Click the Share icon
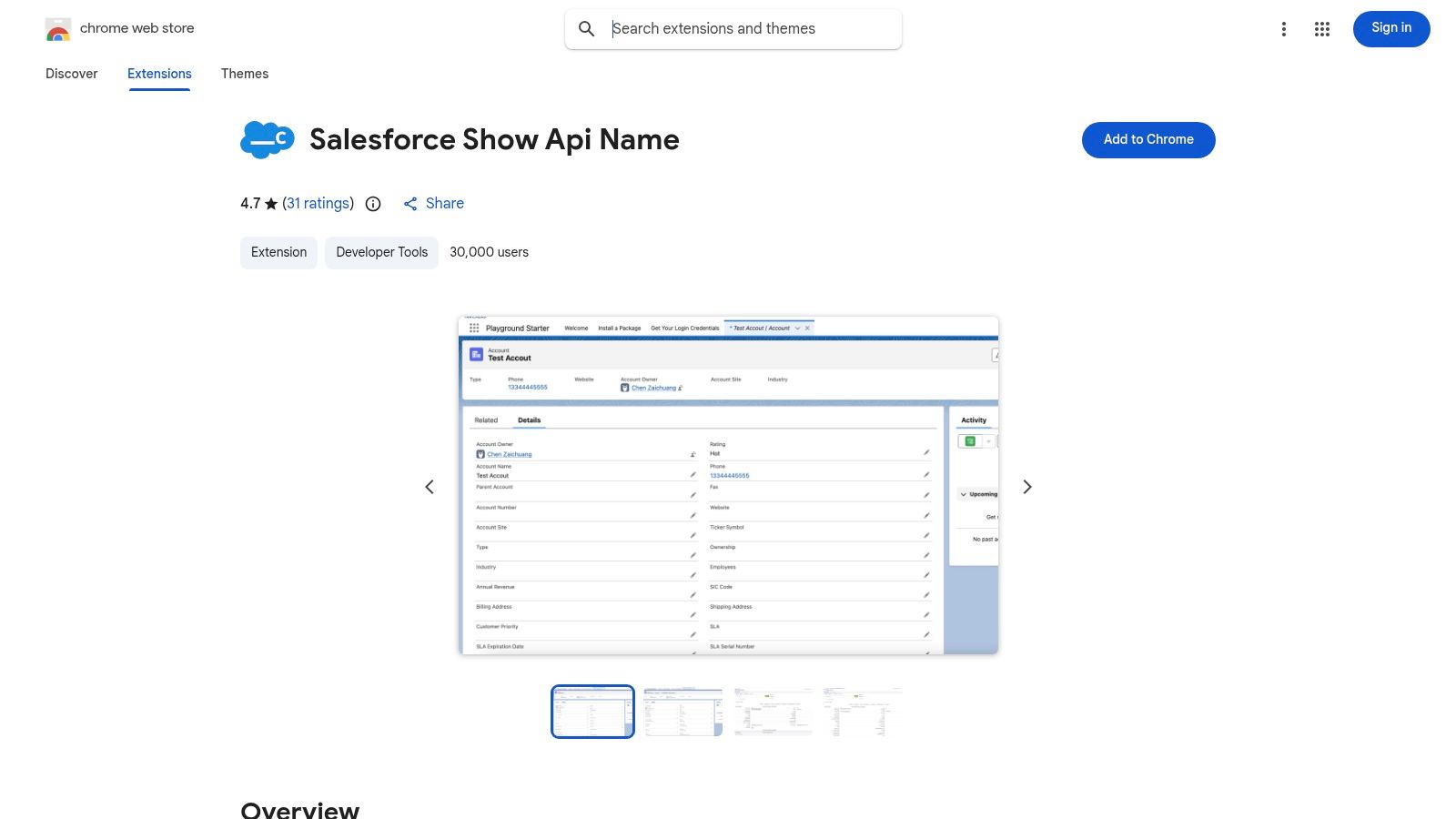This screenshot has height=819, width=1456. tap(410, 203)
